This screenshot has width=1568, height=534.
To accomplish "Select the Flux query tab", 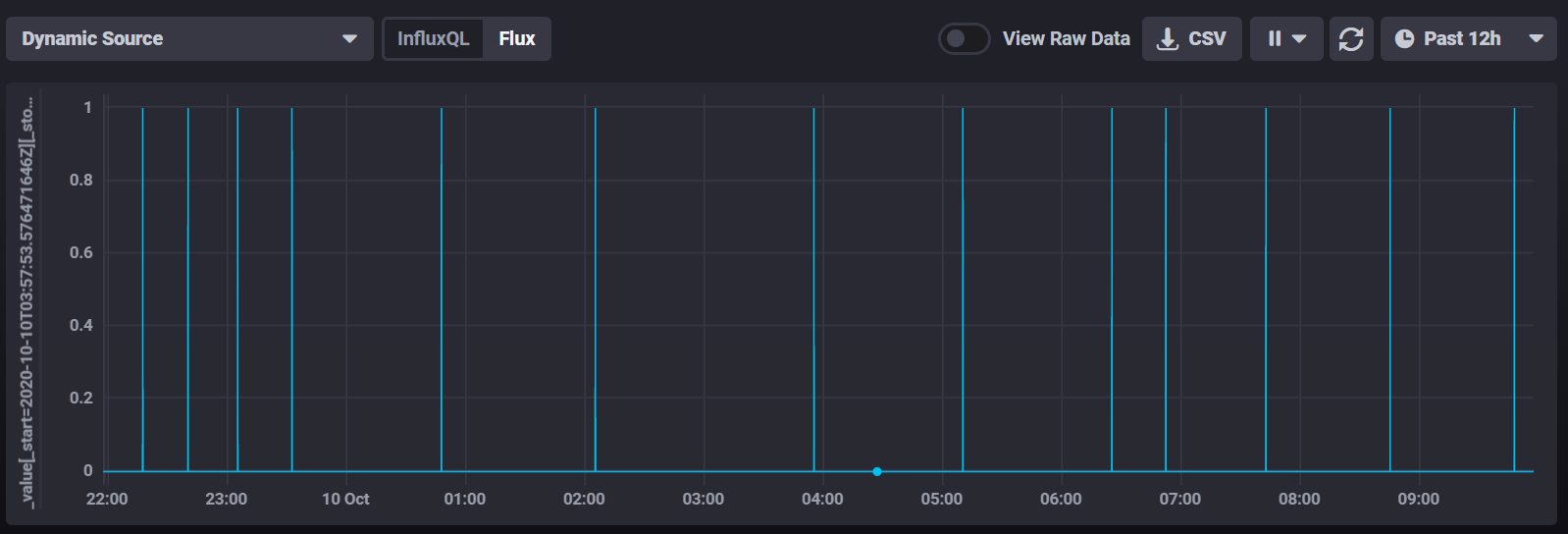I will [517, 38].
